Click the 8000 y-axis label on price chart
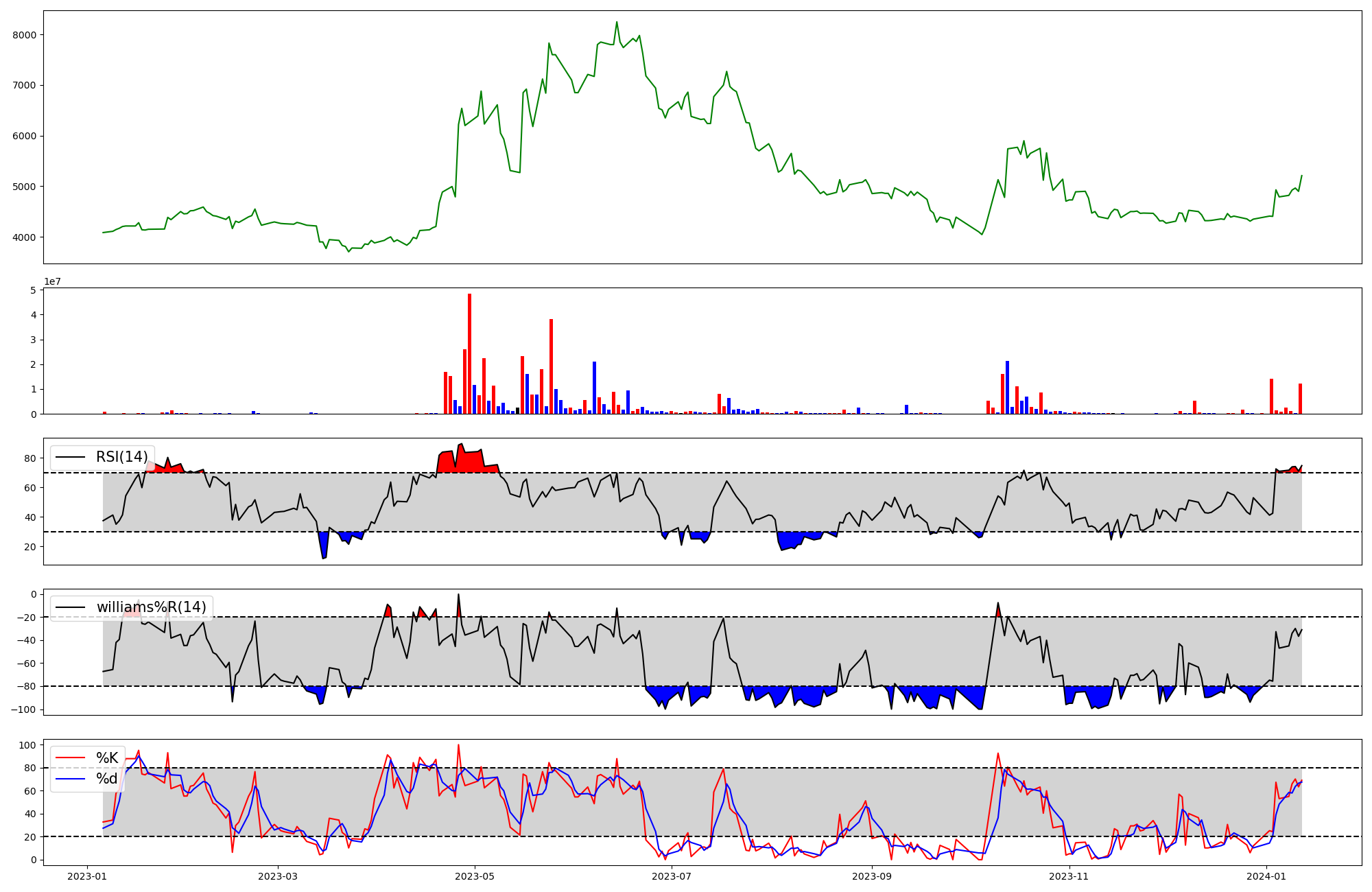 pos(25,35)
